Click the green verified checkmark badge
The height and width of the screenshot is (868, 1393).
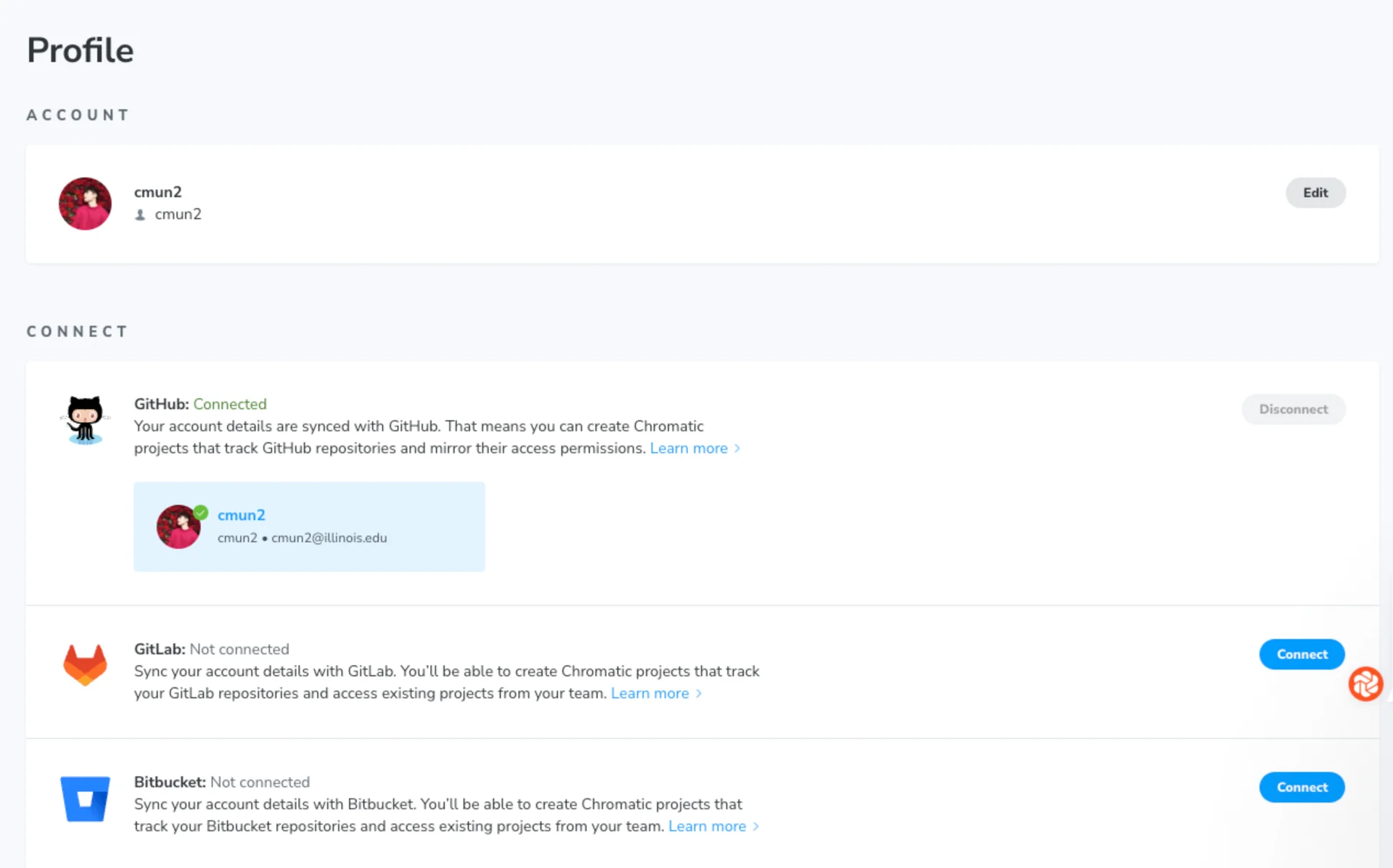201,513
